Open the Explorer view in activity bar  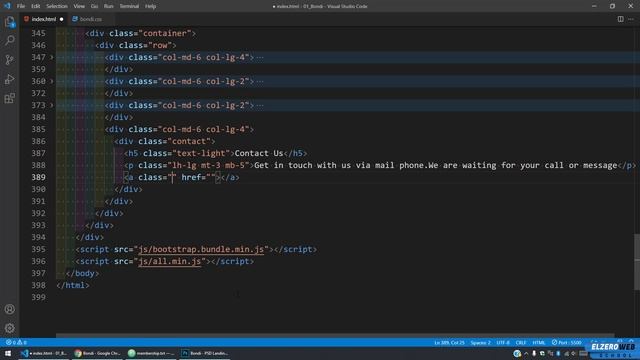pos(9,22)
